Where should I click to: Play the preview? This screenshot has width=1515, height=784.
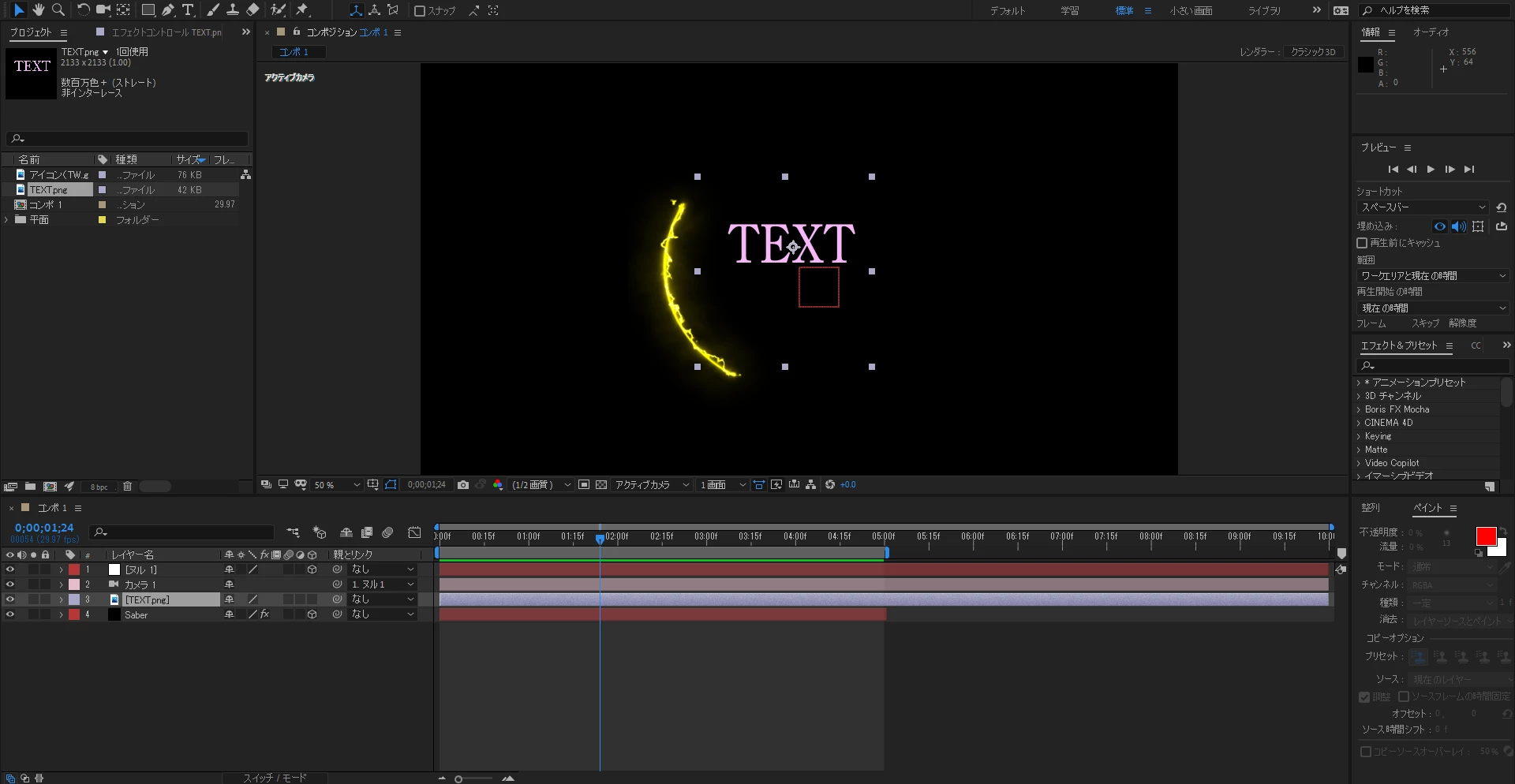pos(1431,170)
